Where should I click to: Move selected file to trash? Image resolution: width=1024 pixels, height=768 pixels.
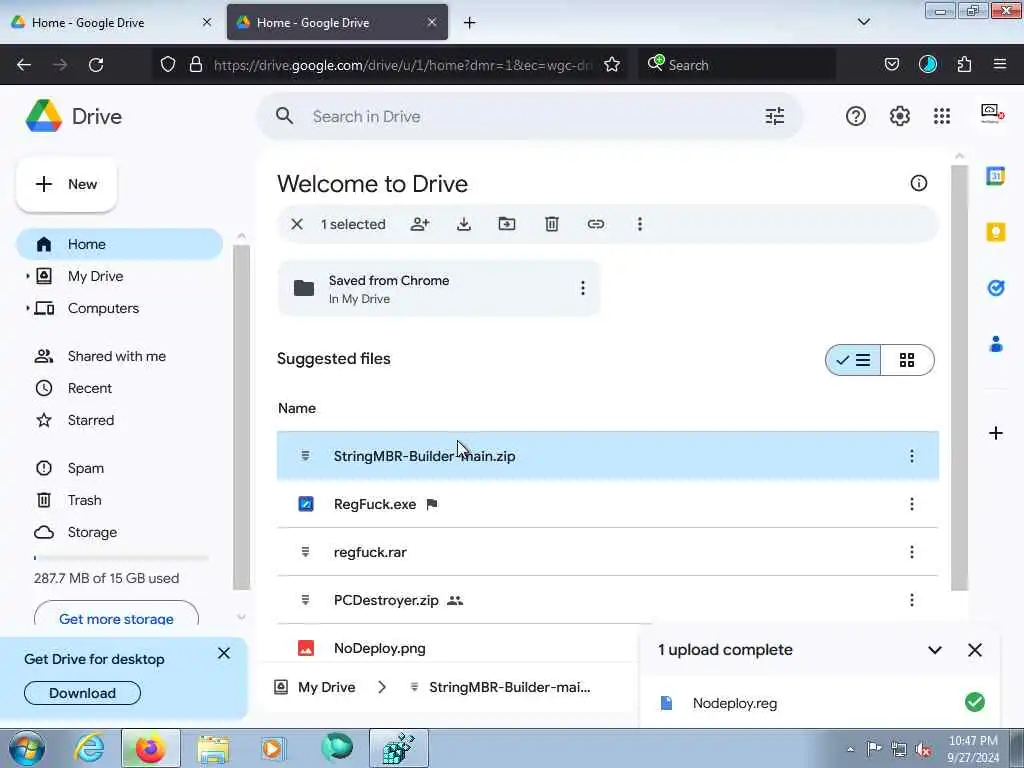coord(552,224)
